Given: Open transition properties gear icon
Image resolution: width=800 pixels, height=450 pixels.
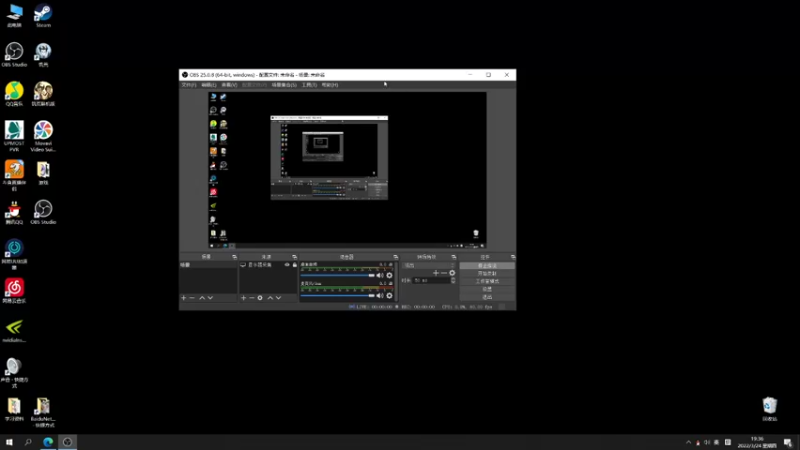Looking at the screenshot, I should 452,273.
